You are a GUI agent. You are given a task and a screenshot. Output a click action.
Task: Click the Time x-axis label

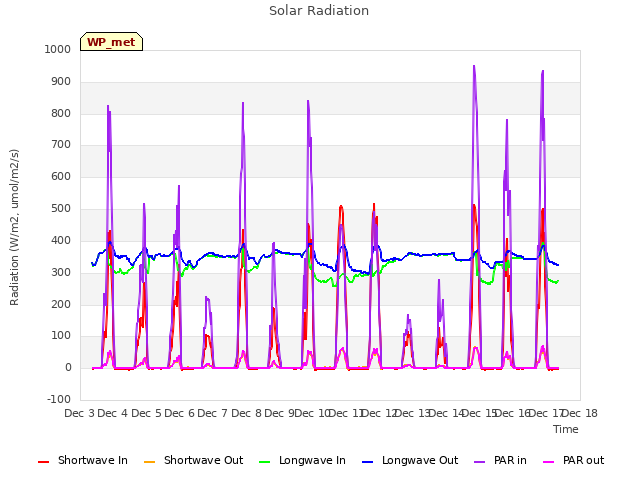566,429
